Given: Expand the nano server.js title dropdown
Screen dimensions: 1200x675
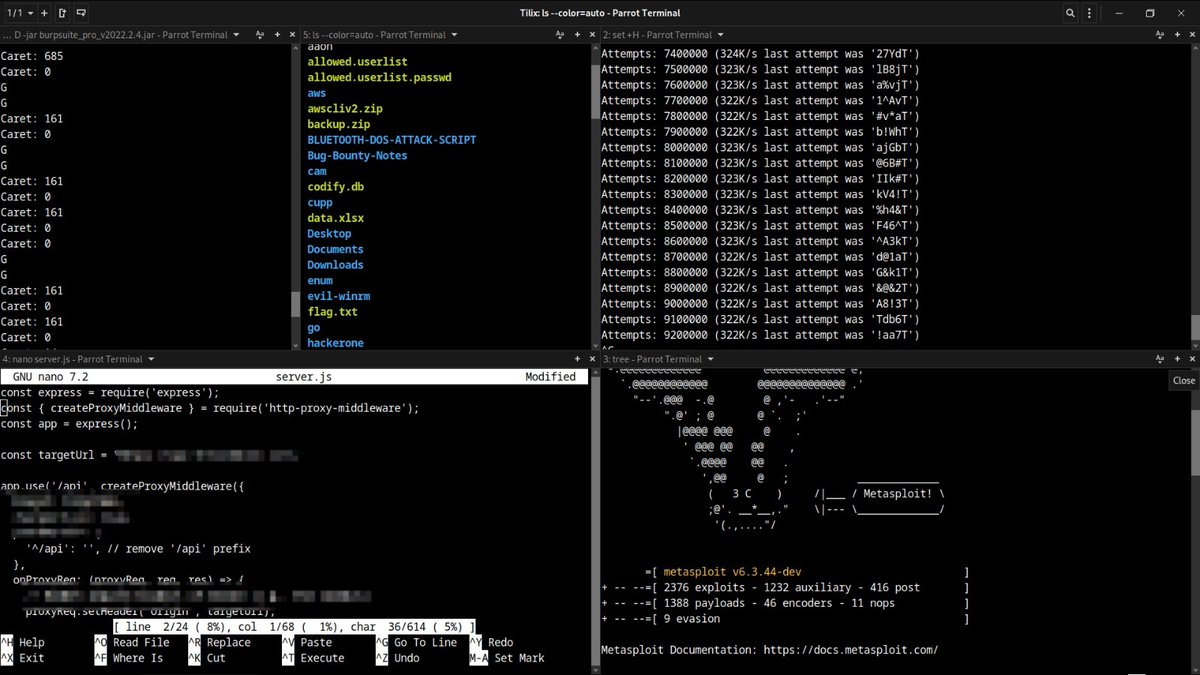Looking at the screenshot, I should (150, 360).
